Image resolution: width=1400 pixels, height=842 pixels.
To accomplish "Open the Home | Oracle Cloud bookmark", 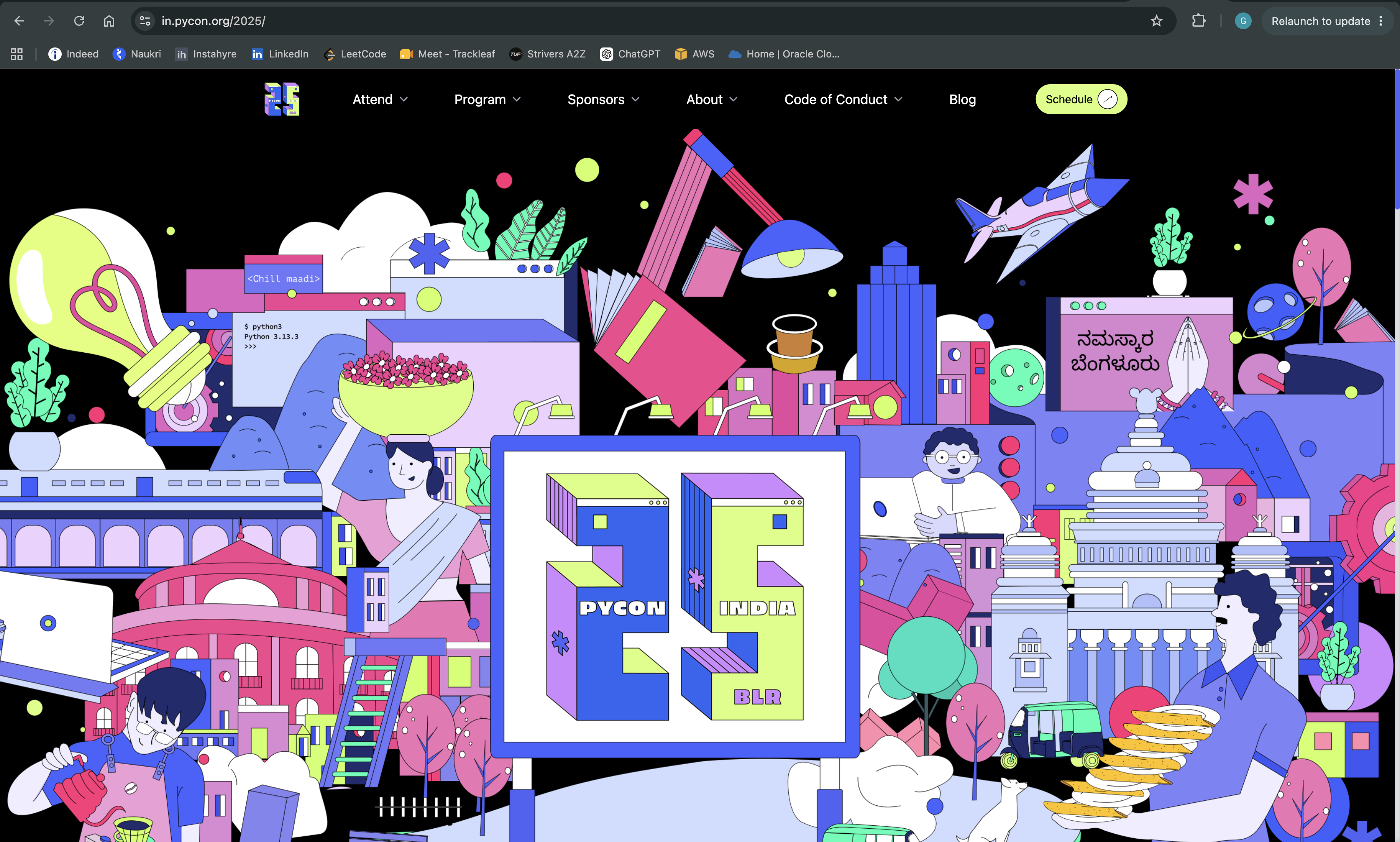I will click(x=784, y=54).
